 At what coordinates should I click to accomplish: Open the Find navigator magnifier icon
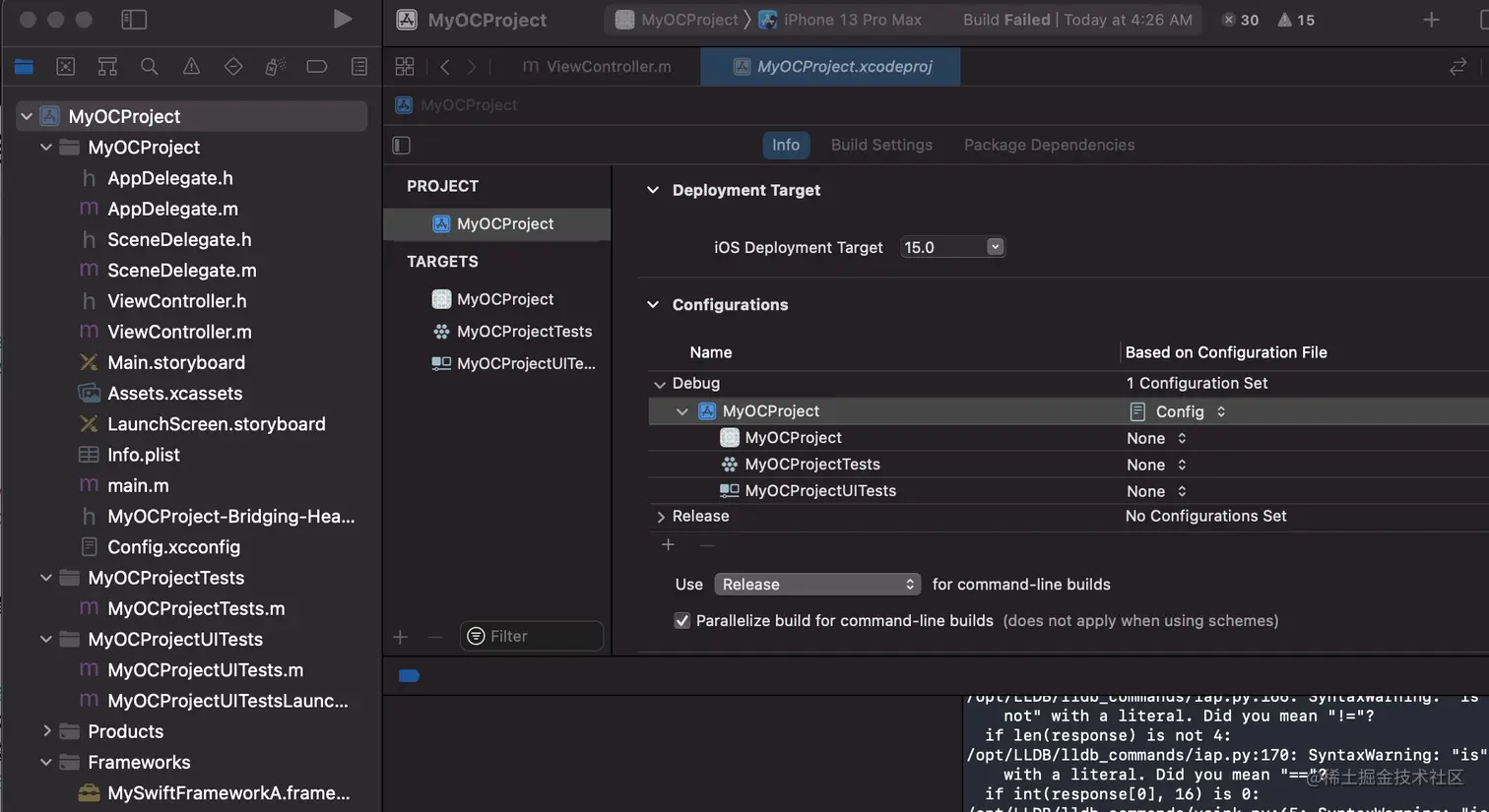(x=150, y=67)
